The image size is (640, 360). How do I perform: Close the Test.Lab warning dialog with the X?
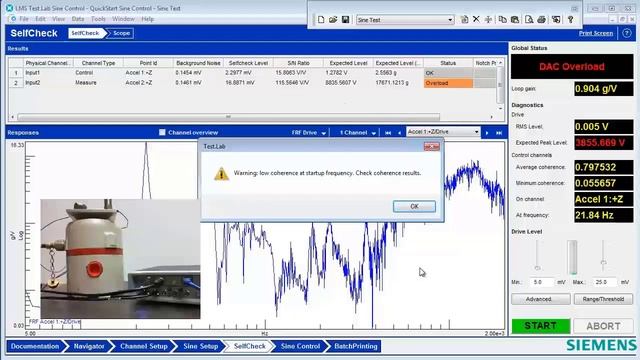click(x=431, y=147)
